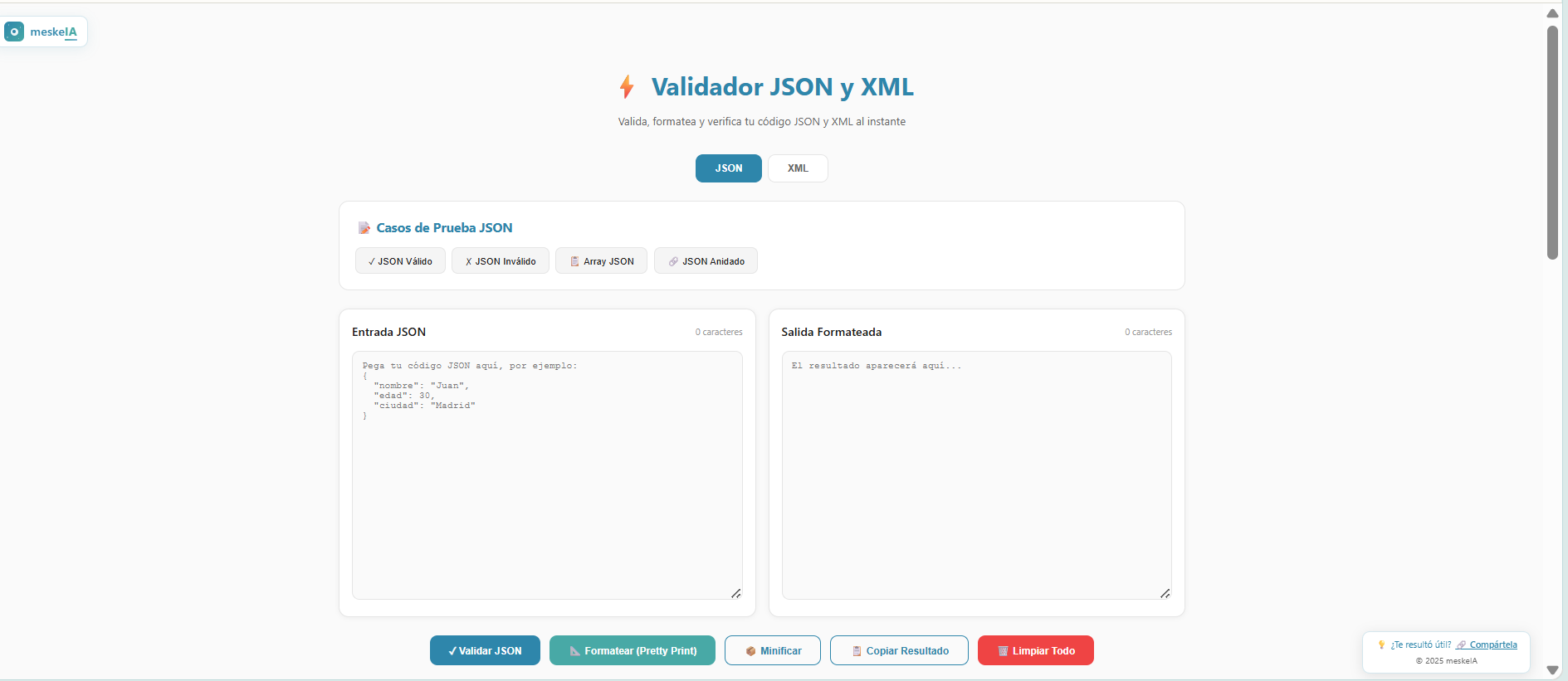This screenshot has height=681, width=1568.
Task: Click the Validador JSON y XML heading
Action: (782, 86)
